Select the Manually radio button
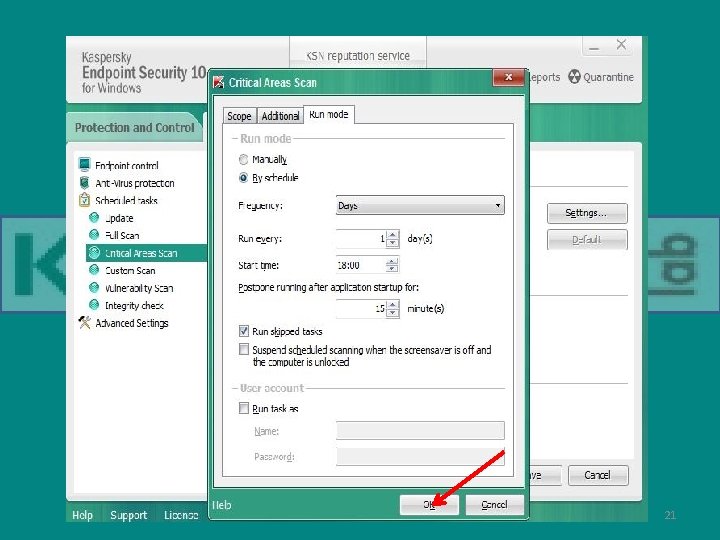The width and height of the screenshot is (720, 540). pos(243,159)
